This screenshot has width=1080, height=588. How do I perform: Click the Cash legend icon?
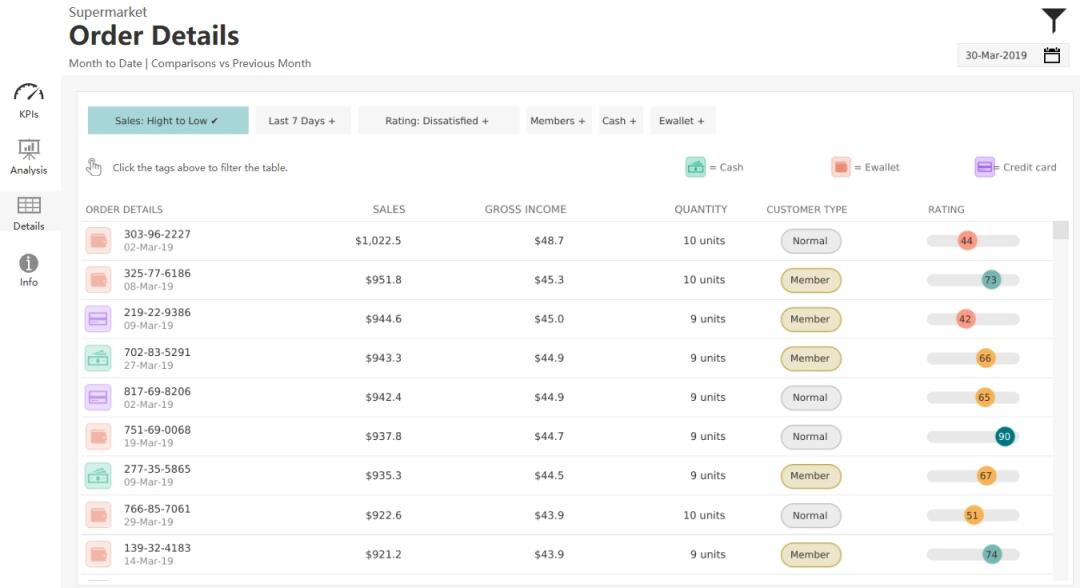click(696, 167)
